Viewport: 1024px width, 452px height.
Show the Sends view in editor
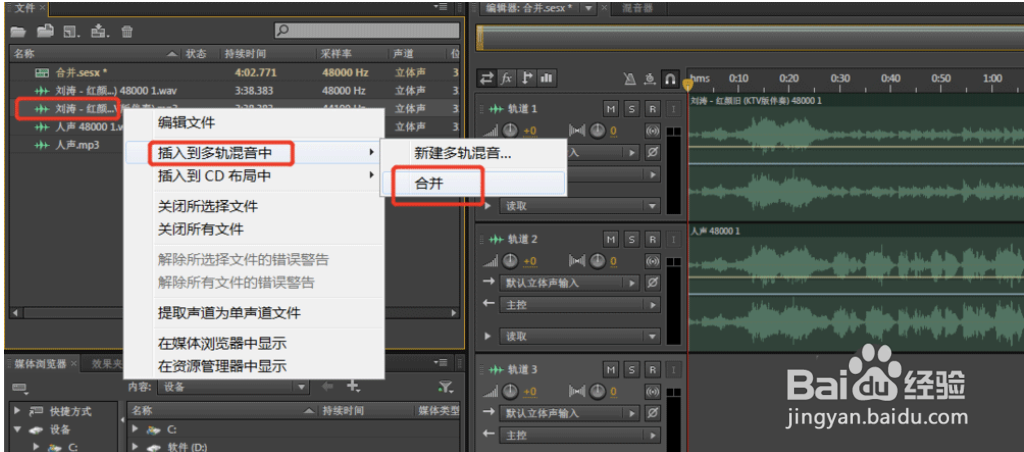tap(526, 78)
